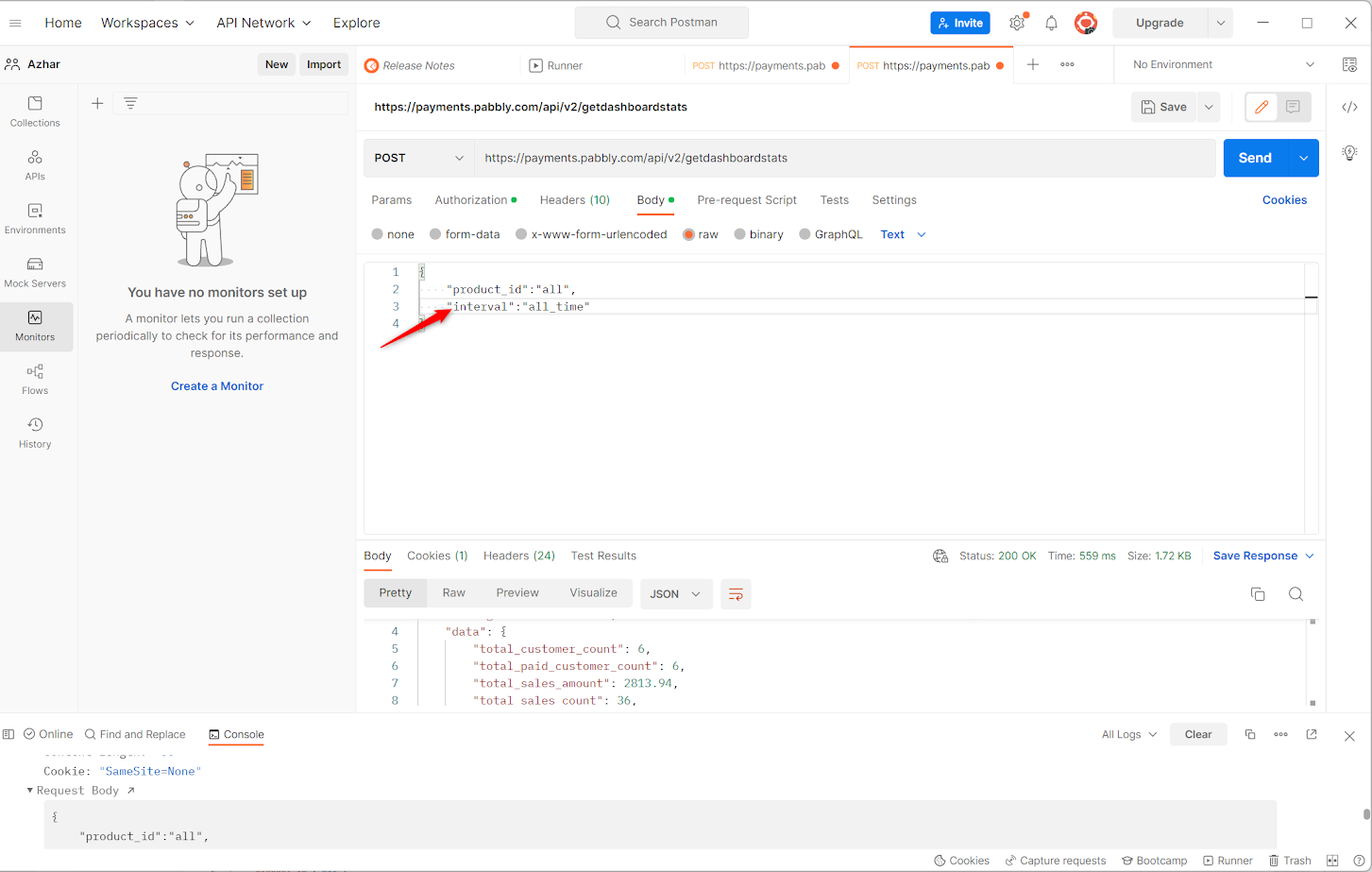Open Environments in the sidebar
This screenshot has width=1372, height=872.
(35, 218)
